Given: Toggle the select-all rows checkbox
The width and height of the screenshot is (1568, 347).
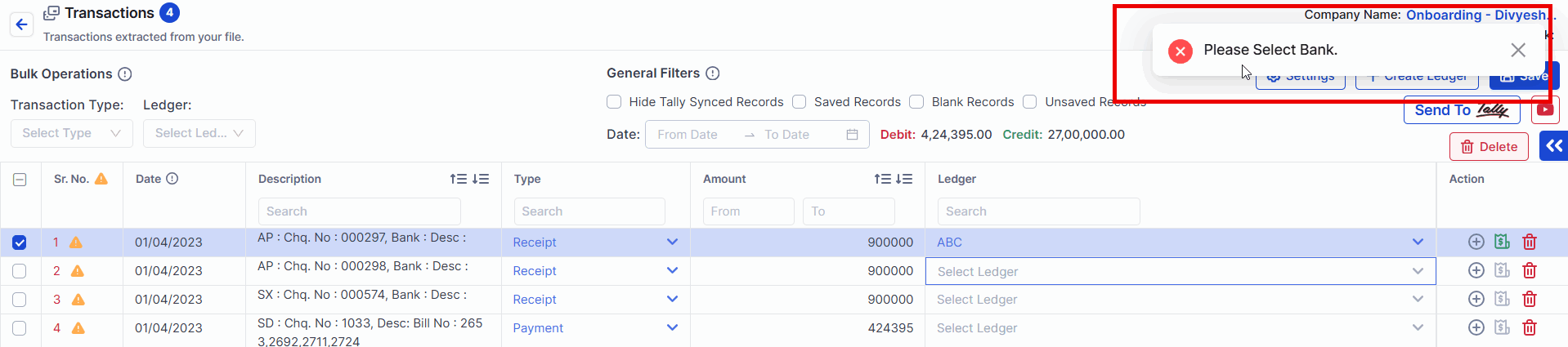Looking at the screenshot, I should click(x=20, y=180).
